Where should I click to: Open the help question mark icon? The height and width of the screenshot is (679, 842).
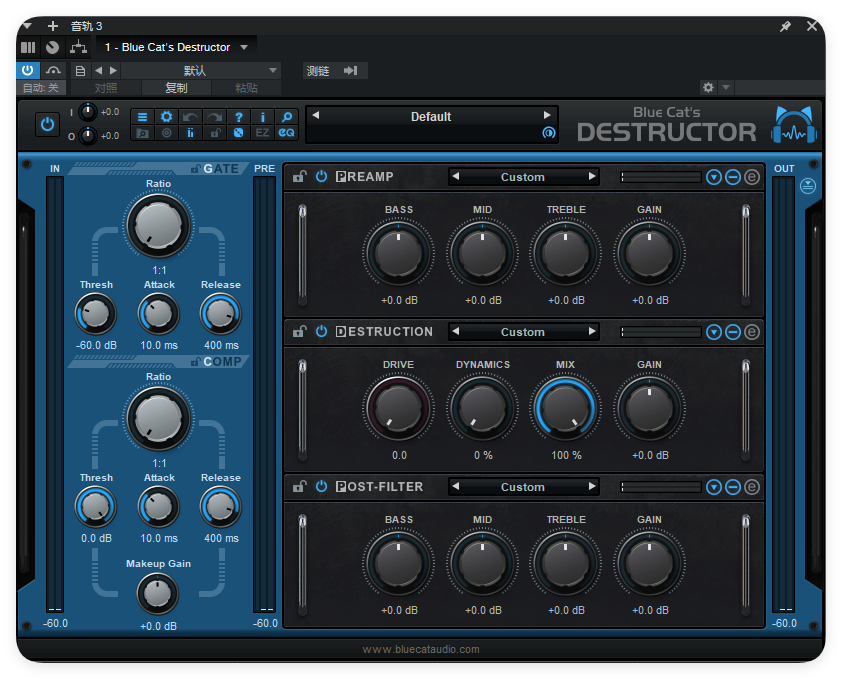[x=238, y=117]
